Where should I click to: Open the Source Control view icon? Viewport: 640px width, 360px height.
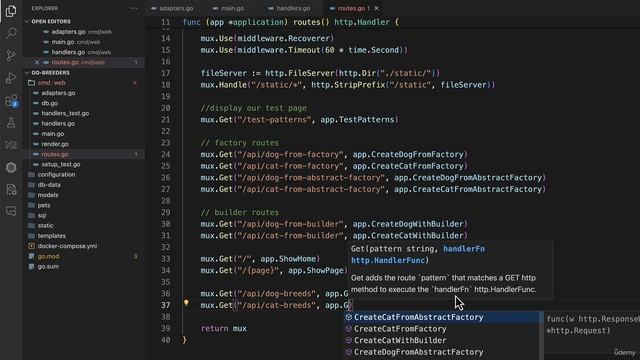pos(11,55)
